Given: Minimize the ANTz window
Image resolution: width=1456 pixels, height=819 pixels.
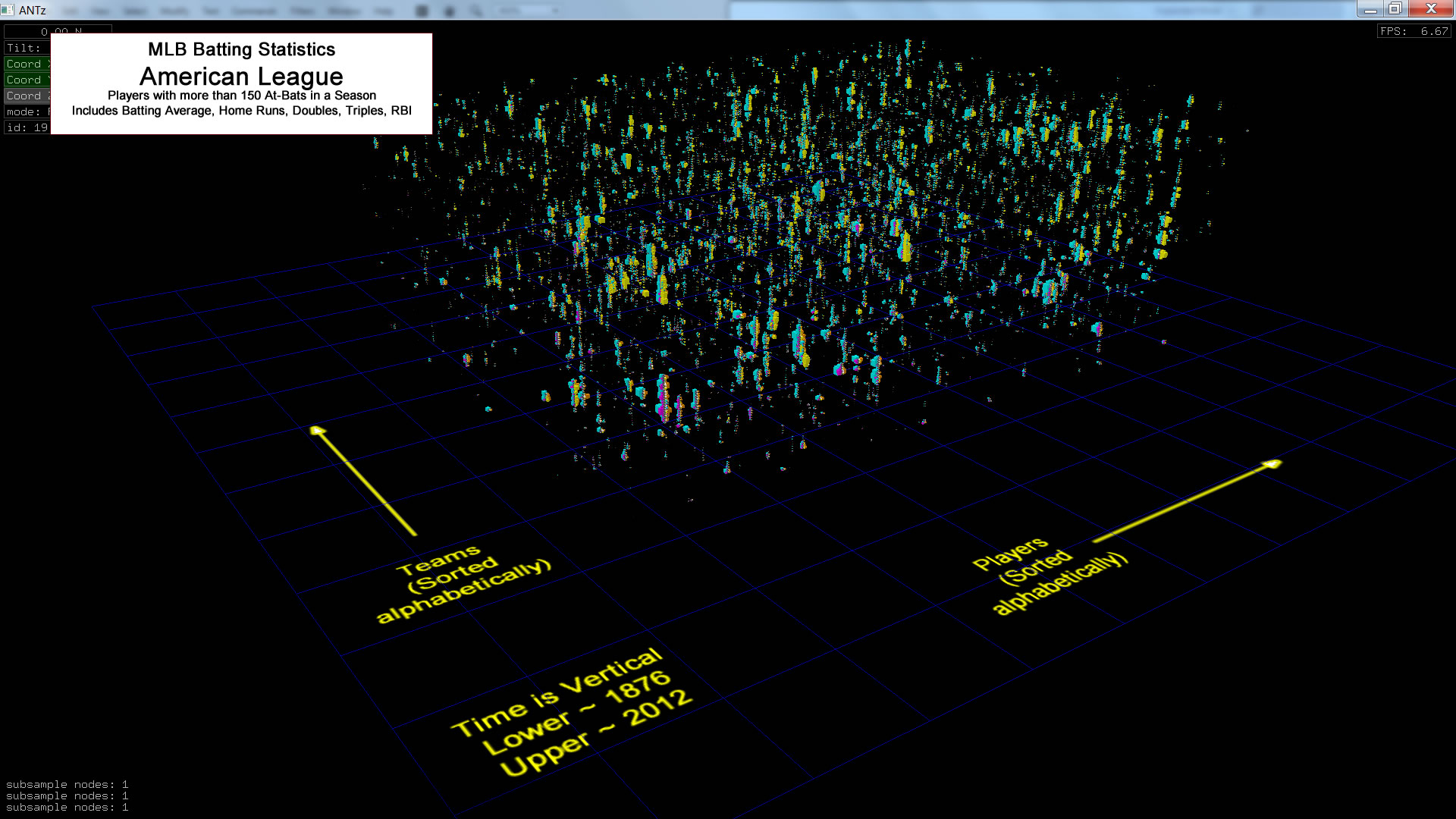Looking at the screenshot, I should 1370,9.
